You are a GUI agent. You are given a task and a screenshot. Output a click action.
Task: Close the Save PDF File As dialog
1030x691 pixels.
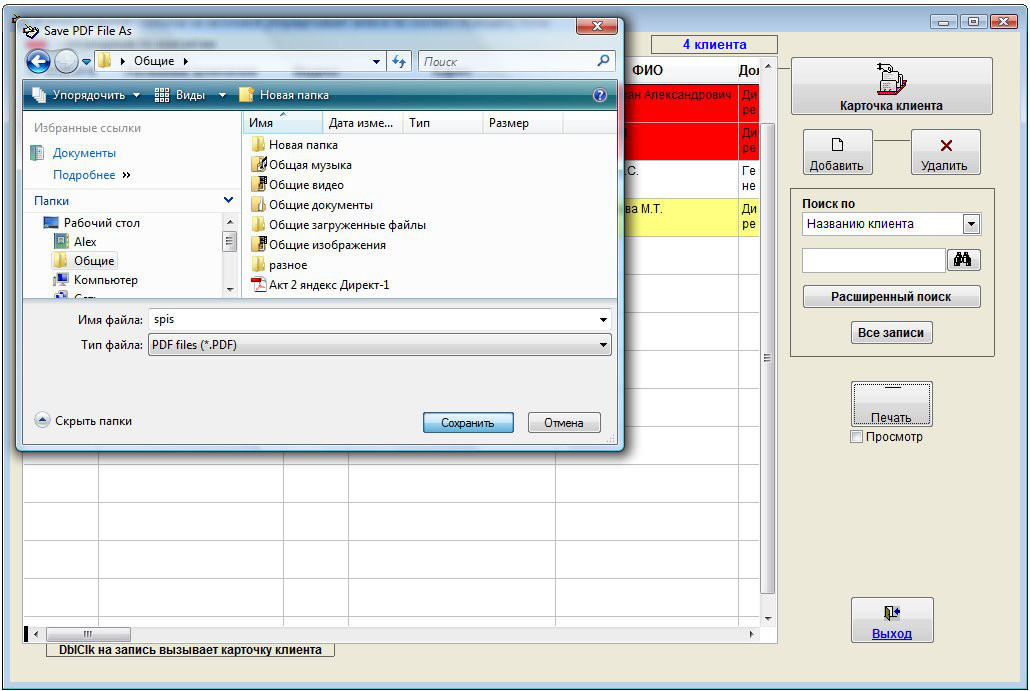tap(597, 26)
